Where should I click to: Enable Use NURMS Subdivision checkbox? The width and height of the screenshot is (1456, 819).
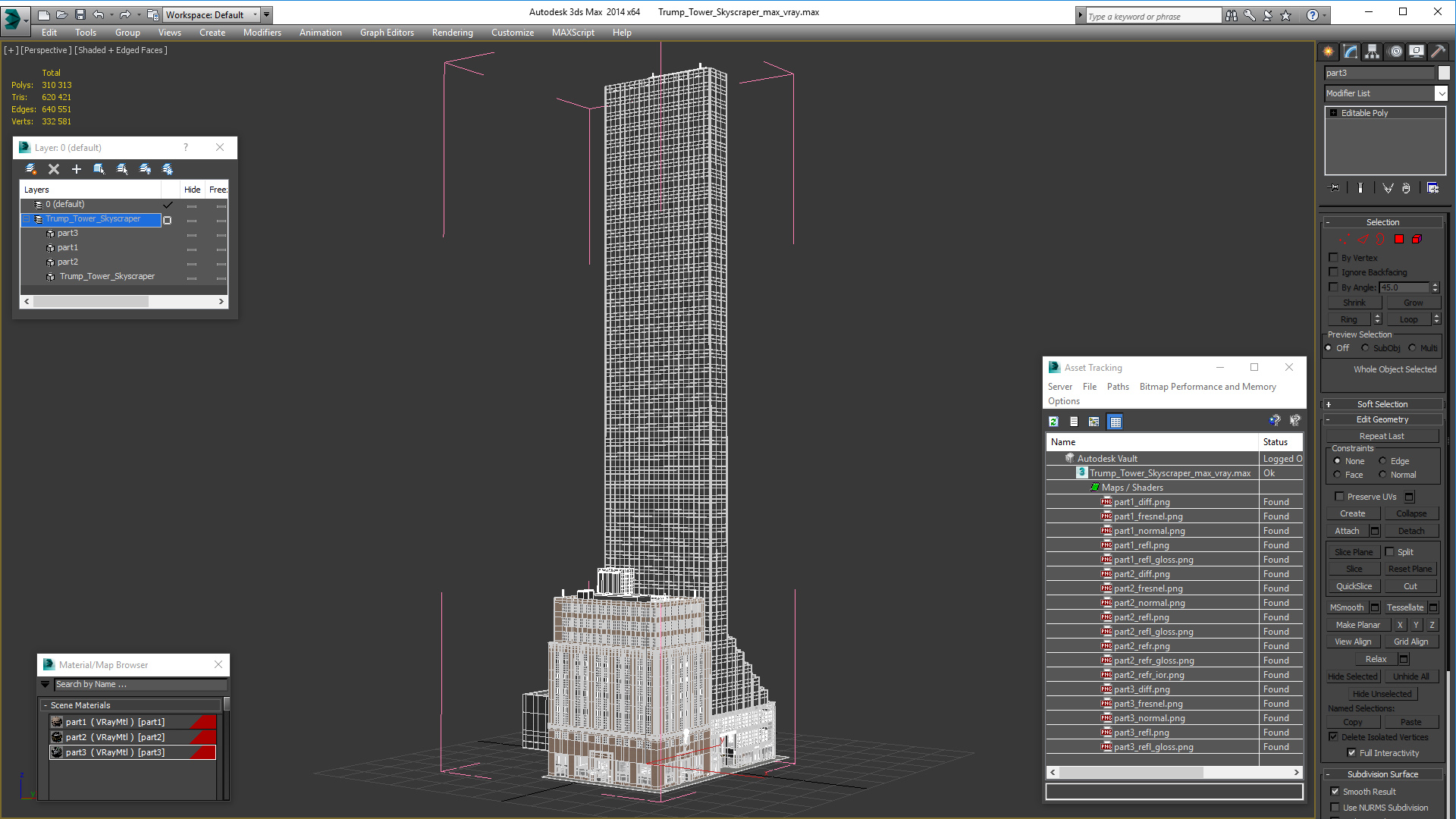(1335, 808)
